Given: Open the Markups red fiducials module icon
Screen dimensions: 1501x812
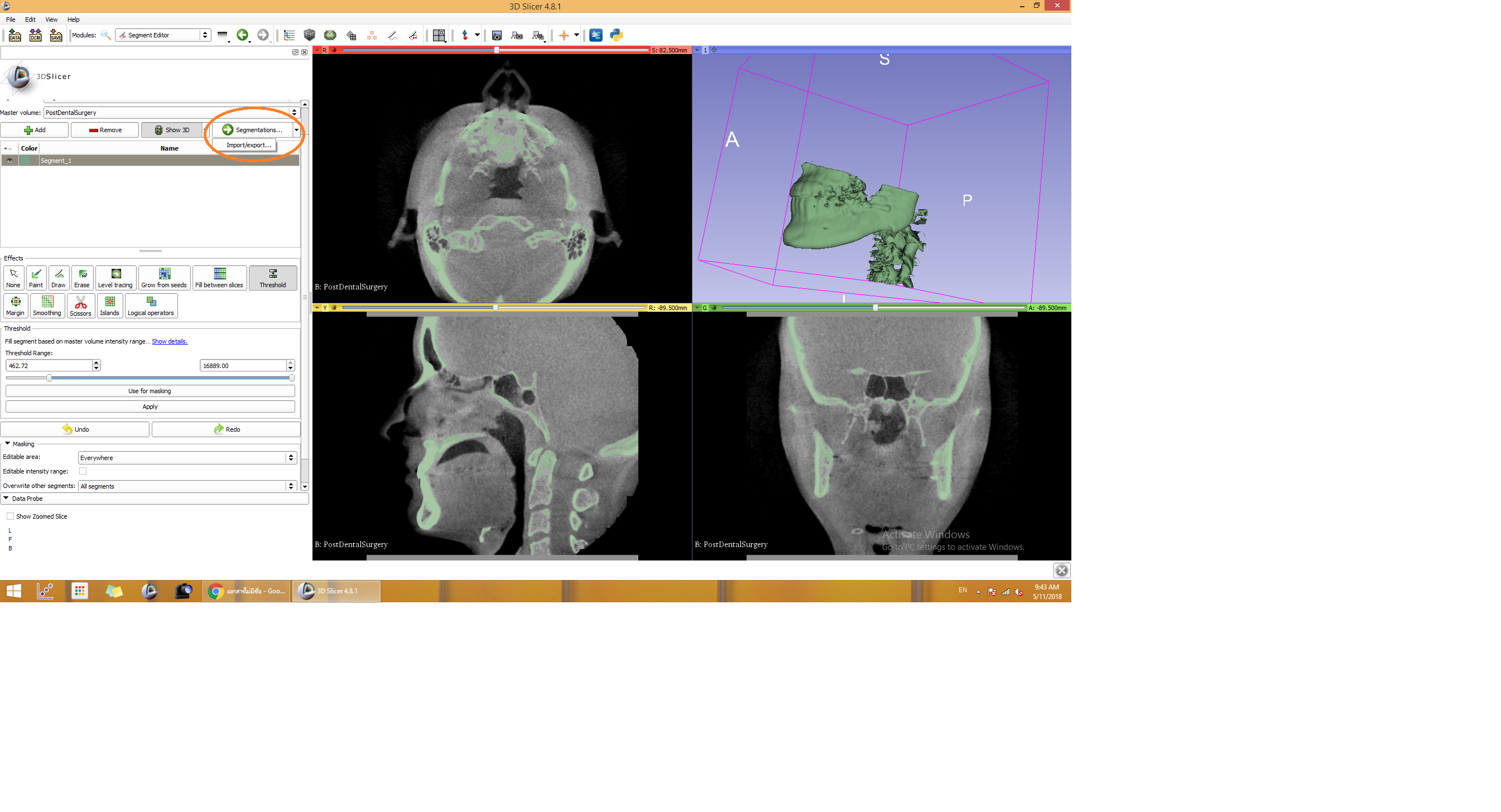Looking at the screenshot, I should pyautogui.click(x=372, y=36).
